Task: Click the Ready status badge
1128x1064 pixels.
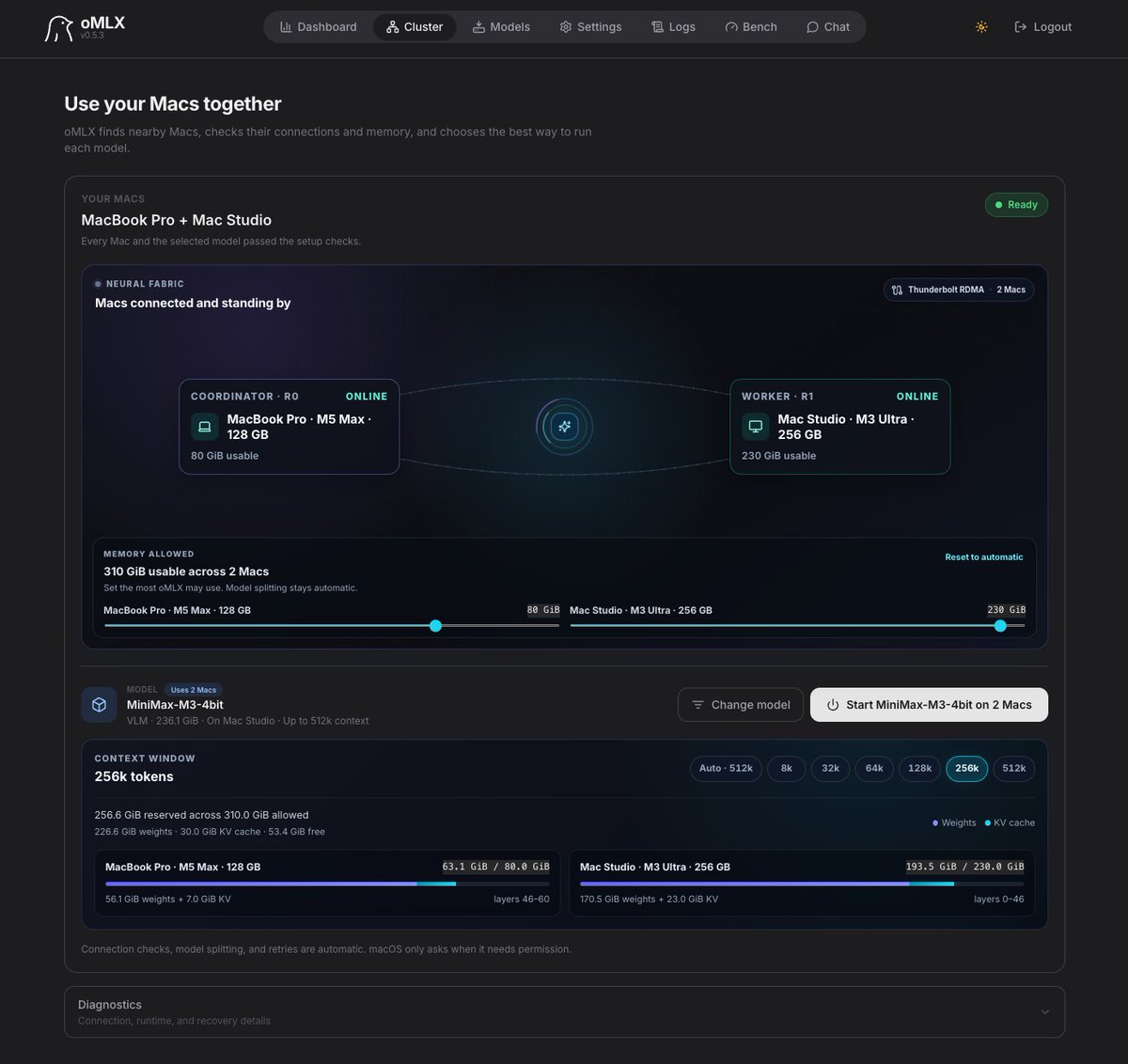Action: [x=1016, y=205]
